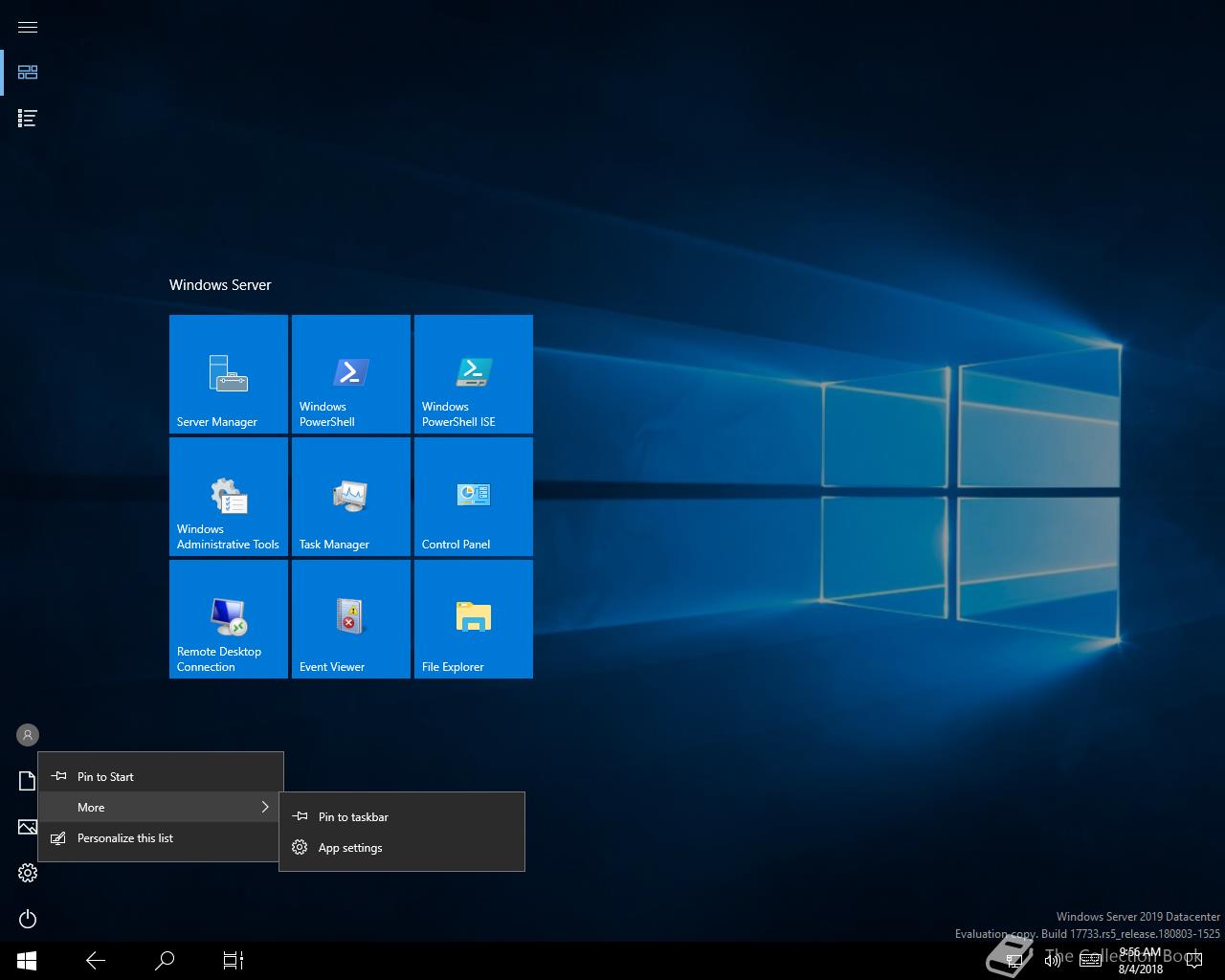Switch to Pinned tiles view
This screenshot has height=980, width=1225.
(28, 73)
